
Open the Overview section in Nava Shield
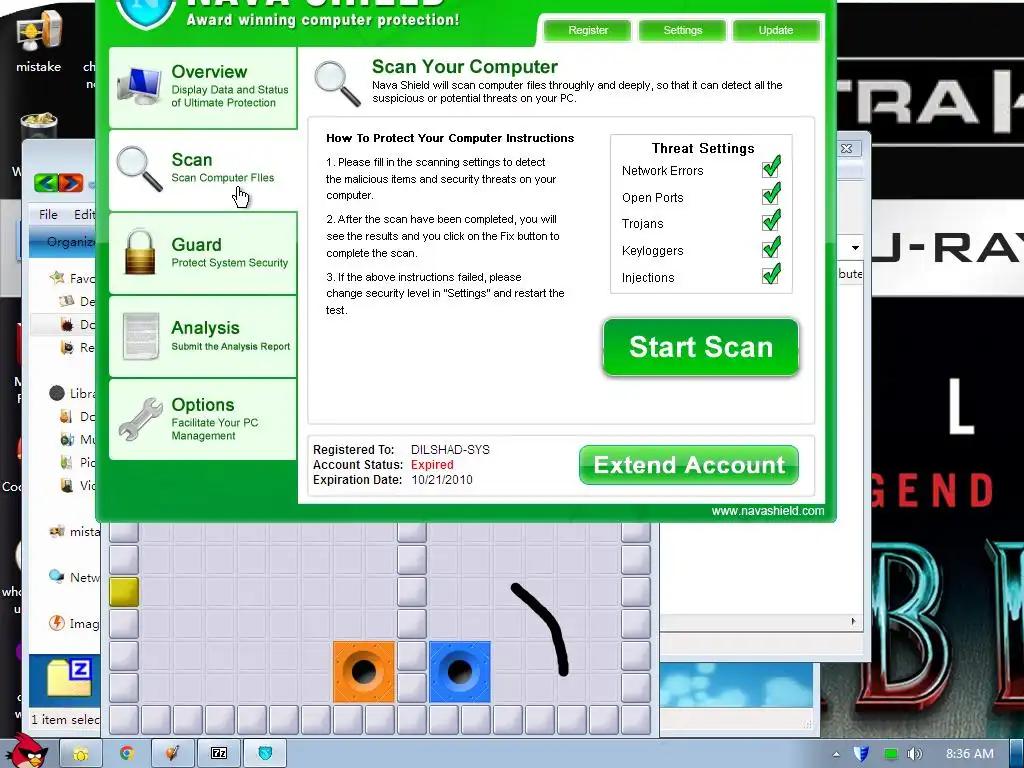[203, 88]
